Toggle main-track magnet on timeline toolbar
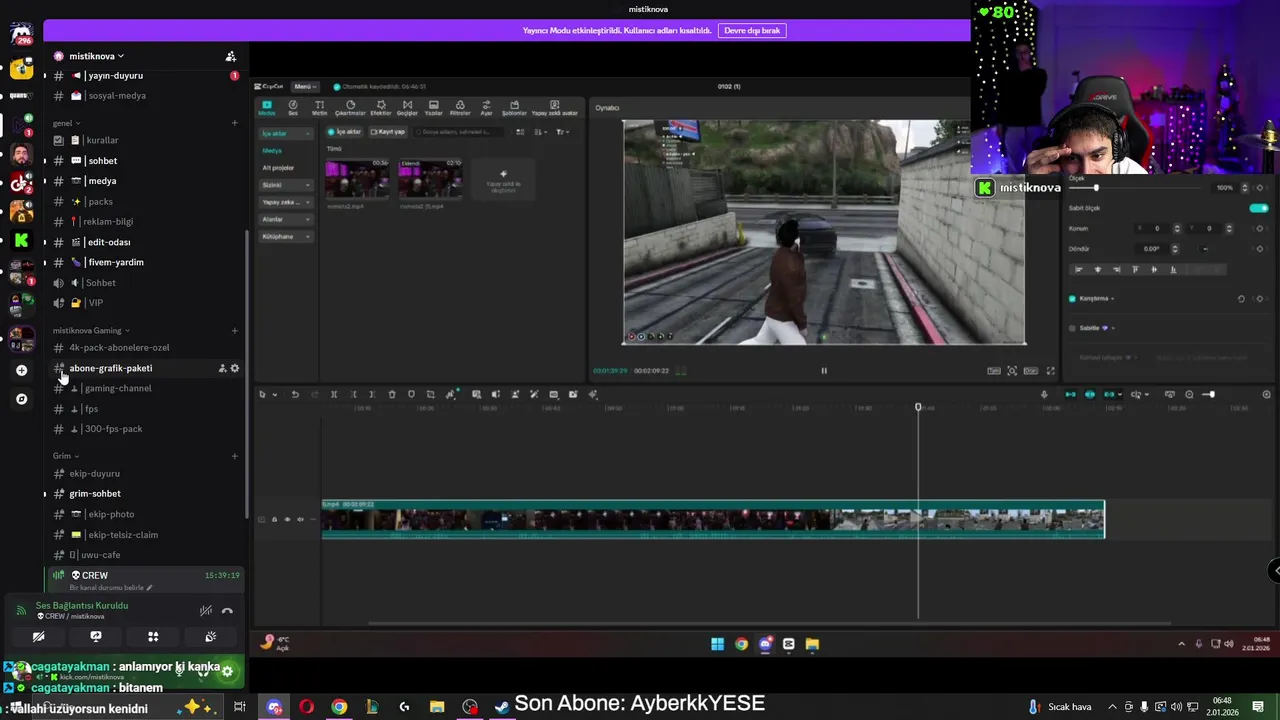 [1070, 394]
